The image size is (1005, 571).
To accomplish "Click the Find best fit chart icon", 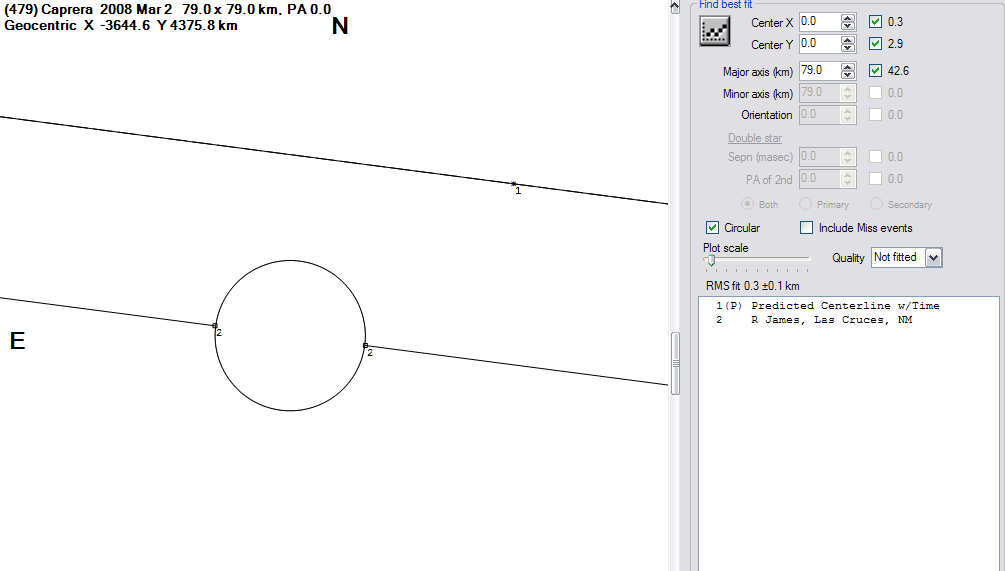I will click(x=715, y=31).
